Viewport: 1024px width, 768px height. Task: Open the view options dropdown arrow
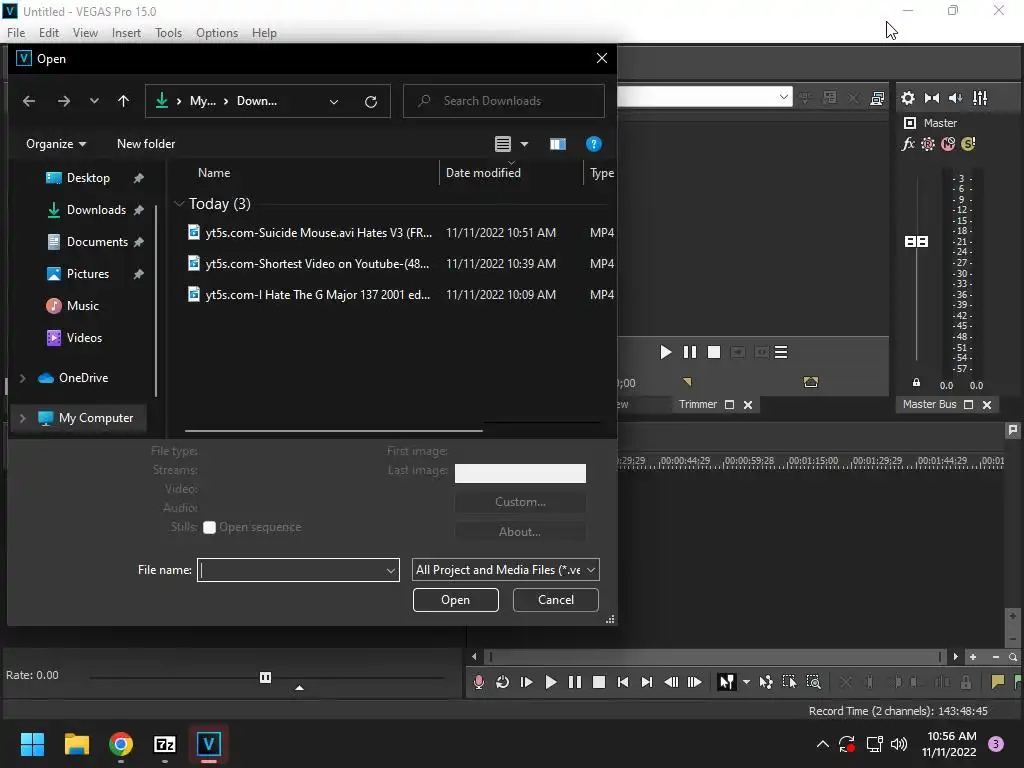point(524,144)
